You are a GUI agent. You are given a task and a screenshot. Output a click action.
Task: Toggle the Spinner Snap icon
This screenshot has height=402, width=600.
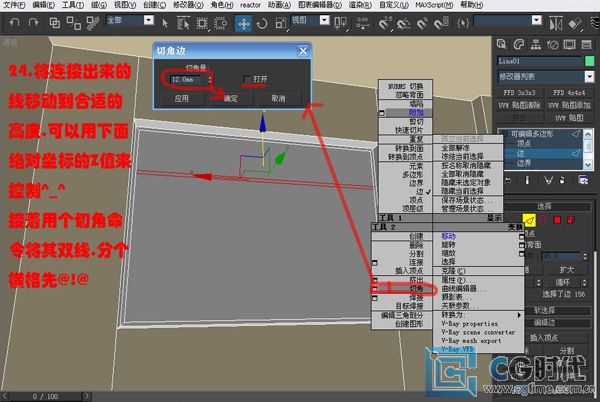[x=441, y=24]
